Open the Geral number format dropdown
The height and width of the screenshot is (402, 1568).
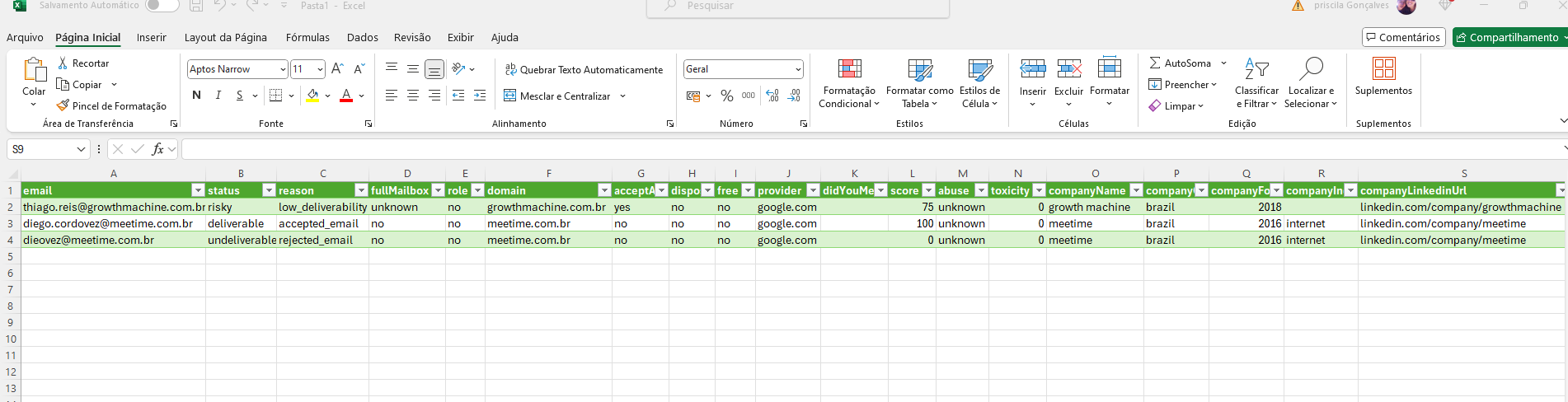798,69
